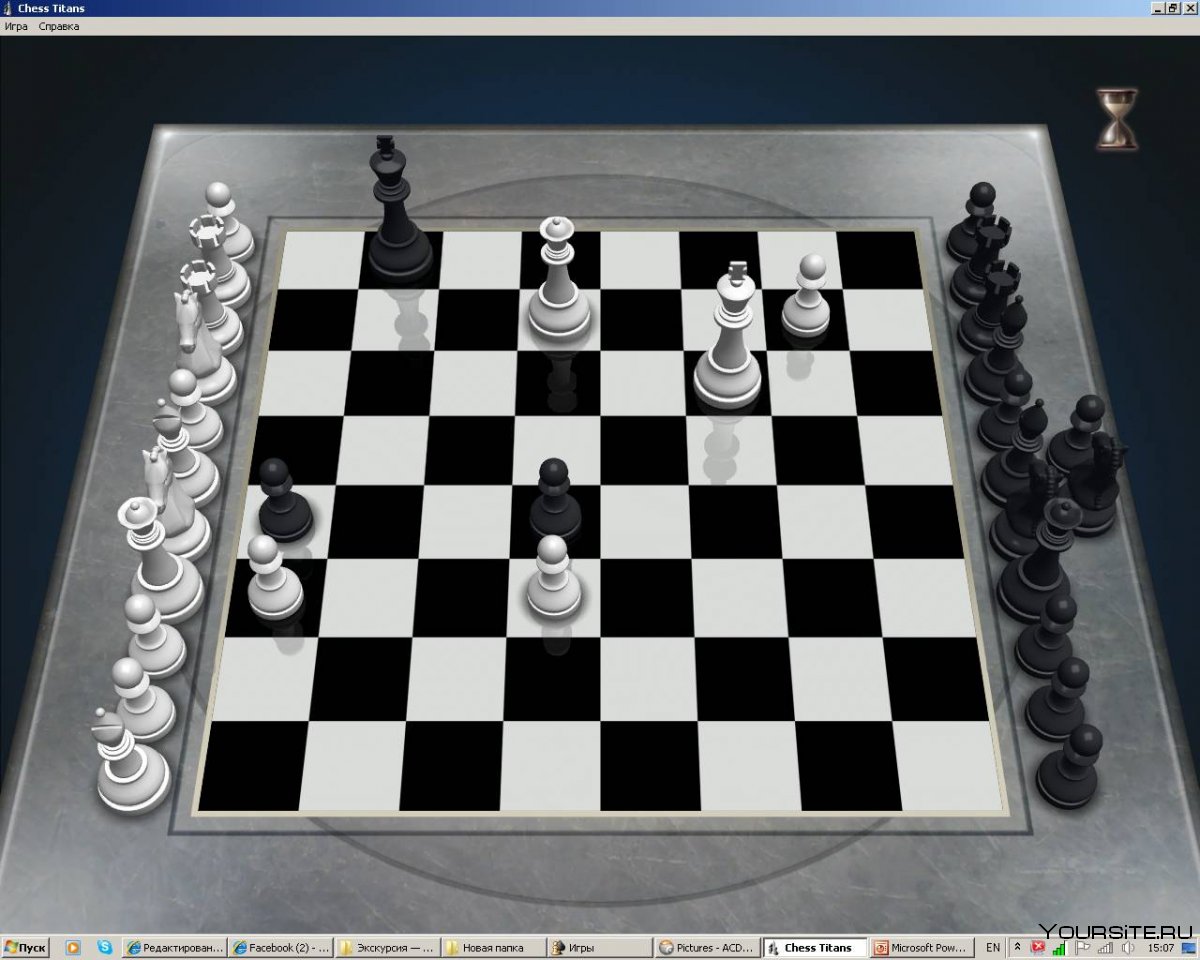
Task: Select the black king on the board
Action: coord(398,208)
